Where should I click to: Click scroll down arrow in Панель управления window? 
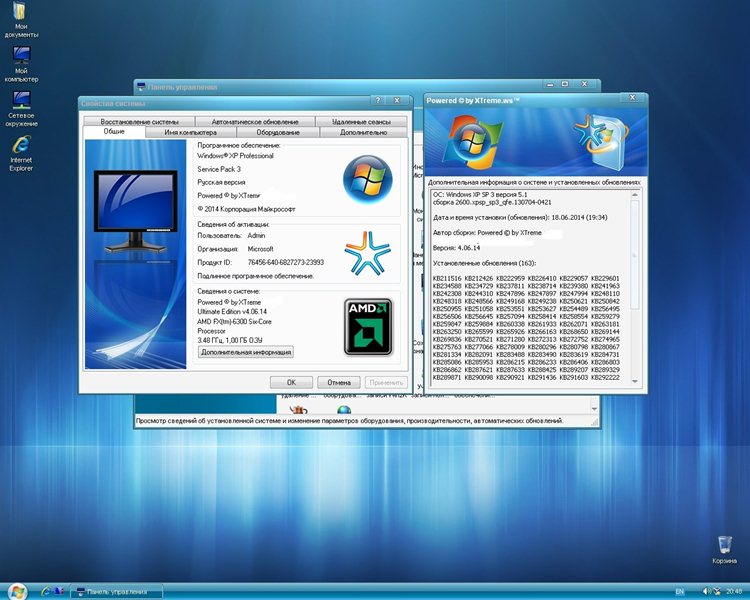point(594,409)
